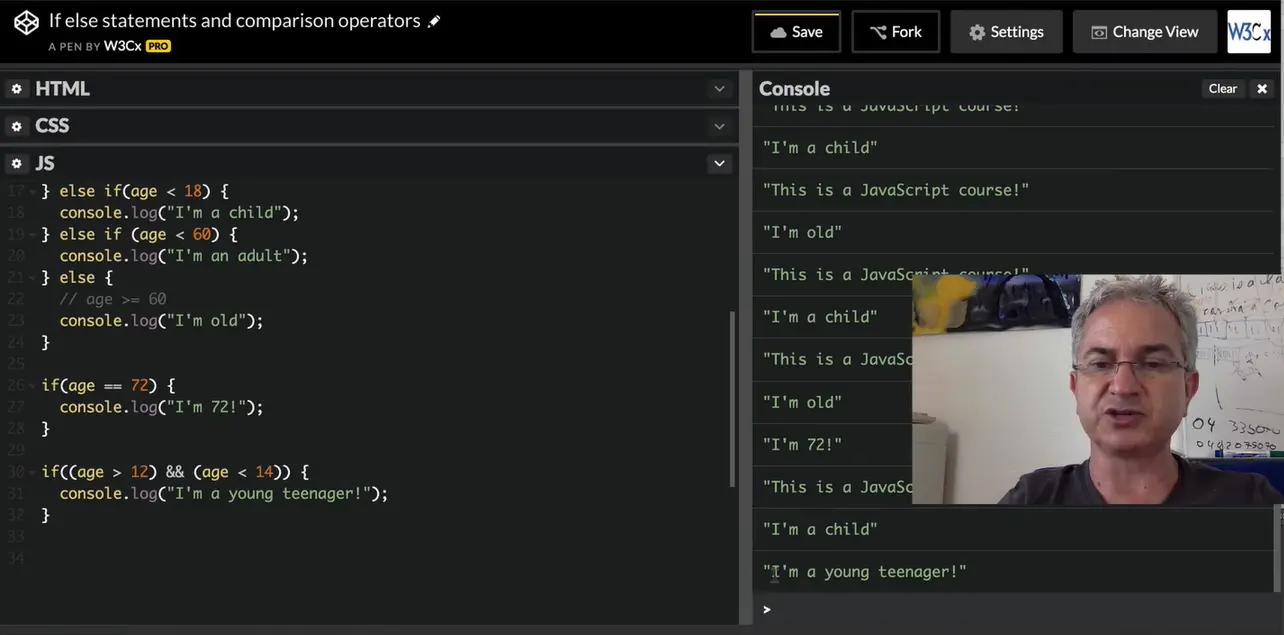The height and width of the screenshot is (635, 1284).
Task: Click the console vertical scrollbar
Action: [x=1279, y=548]
